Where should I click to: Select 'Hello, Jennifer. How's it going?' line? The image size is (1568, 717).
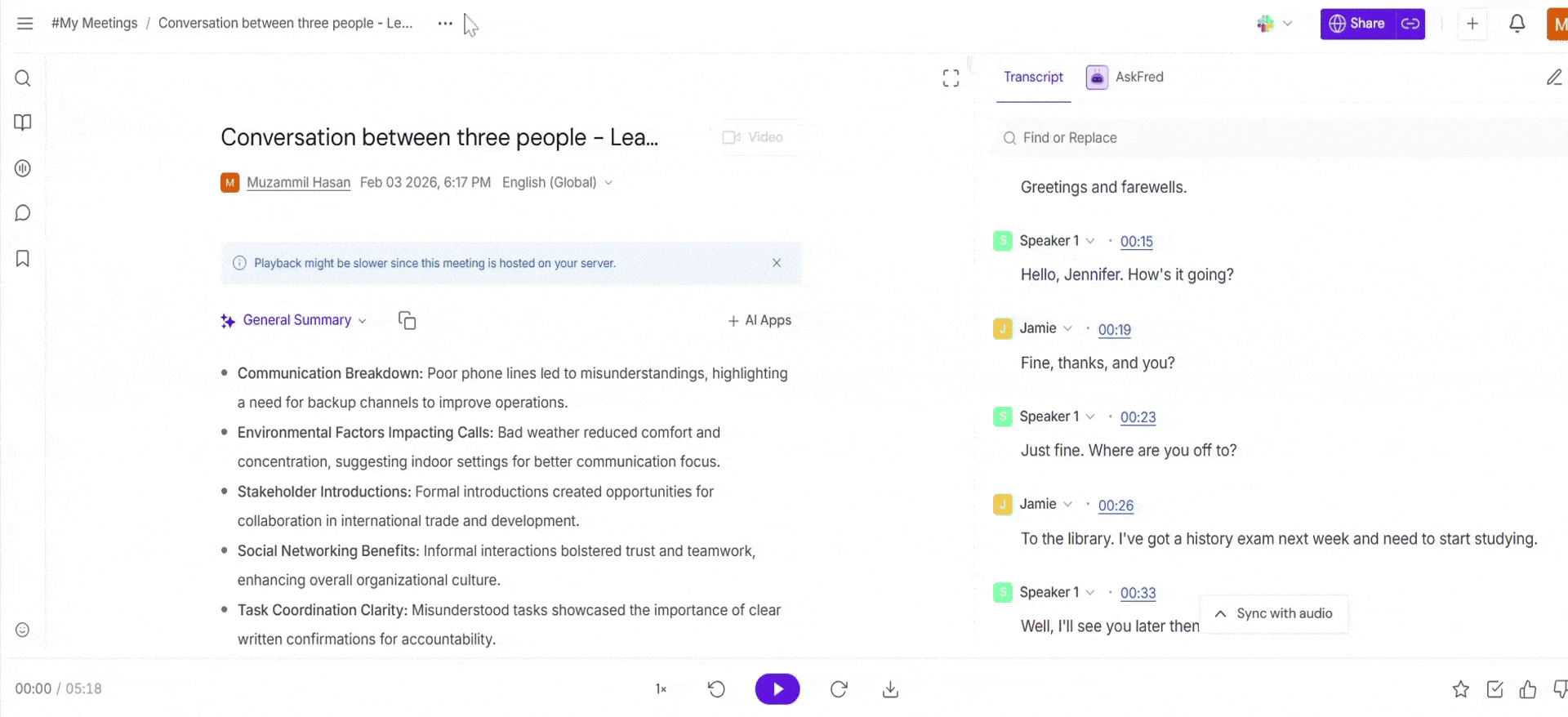pos(1127,274)
